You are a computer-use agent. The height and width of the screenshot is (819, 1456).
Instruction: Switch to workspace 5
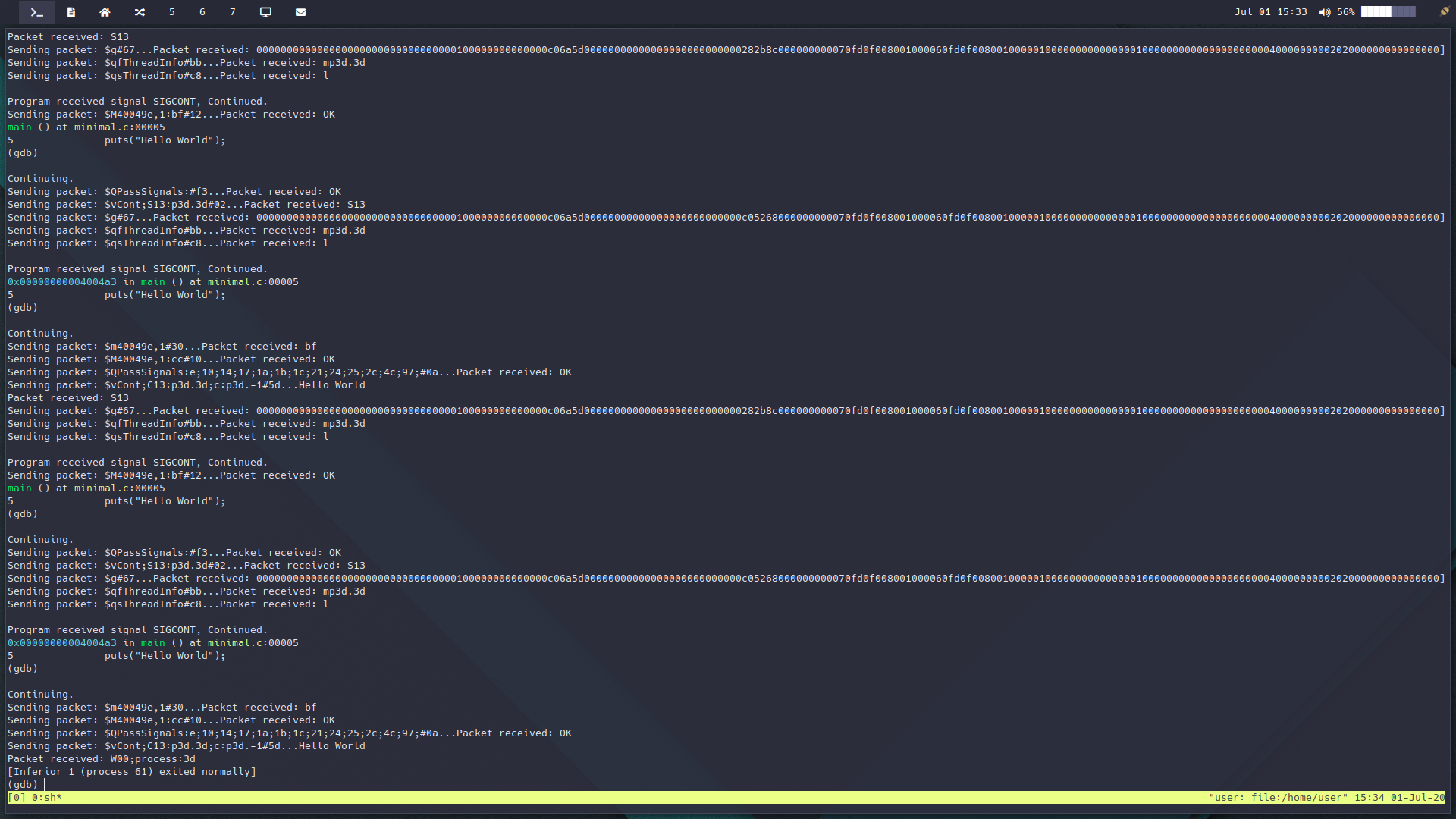(x=172, y=12)
